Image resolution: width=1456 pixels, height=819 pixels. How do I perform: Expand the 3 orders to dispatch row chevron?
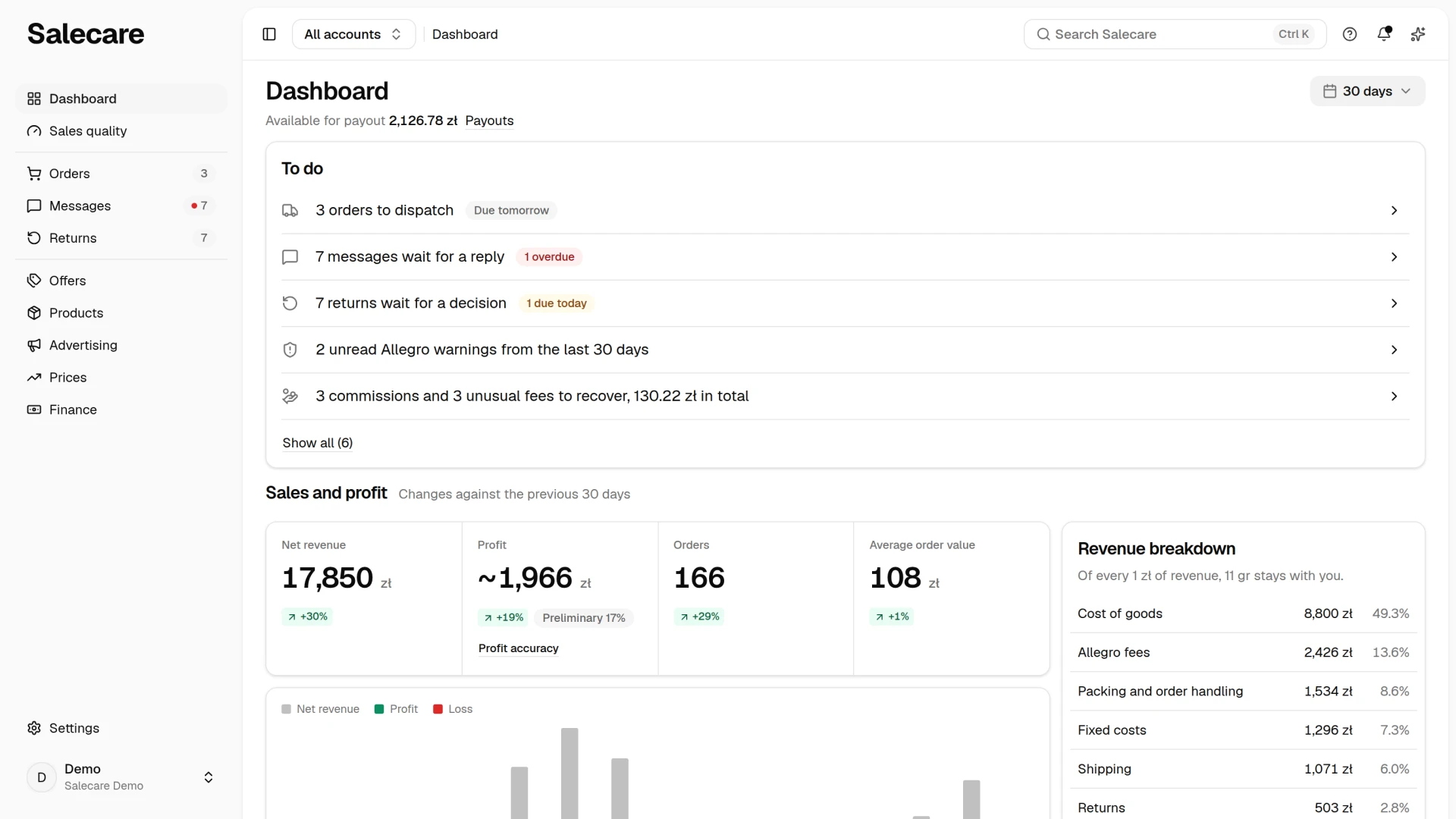tap(1394, 211)
